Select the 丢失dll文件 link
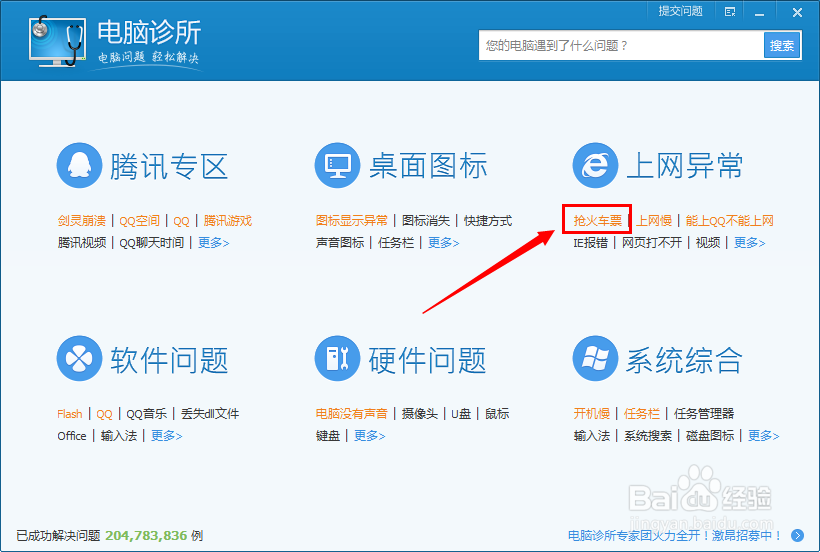This screenshot has width=820, height=552. coord(210,413)
